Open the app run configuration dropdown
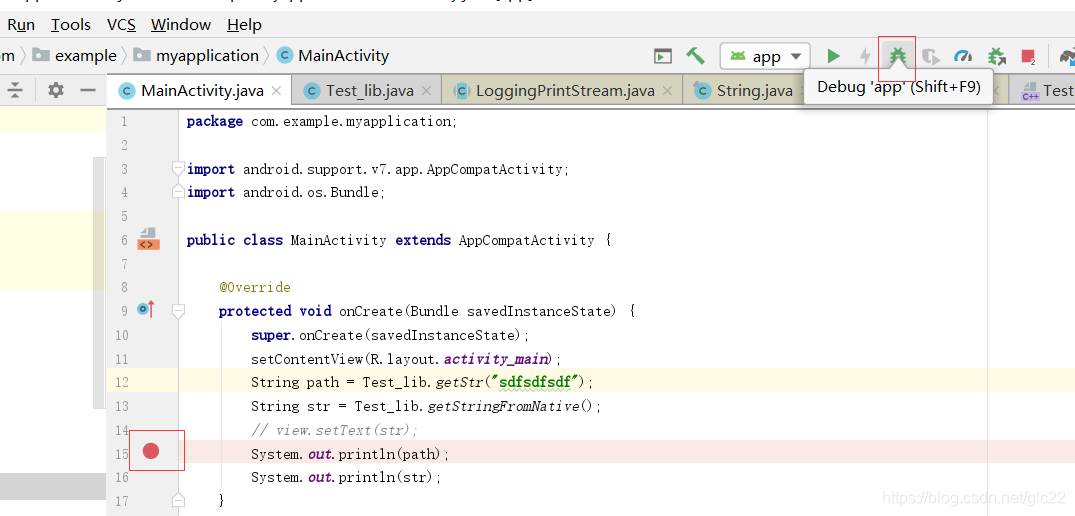This screenshot has width=1075, height=516. pos(765,56)
